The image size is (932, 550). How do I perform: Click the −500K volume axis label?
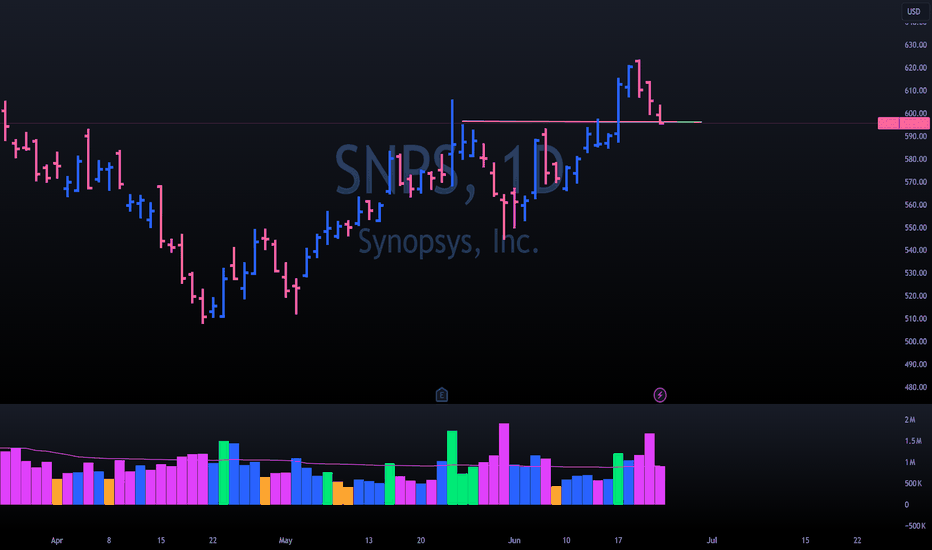915,526
